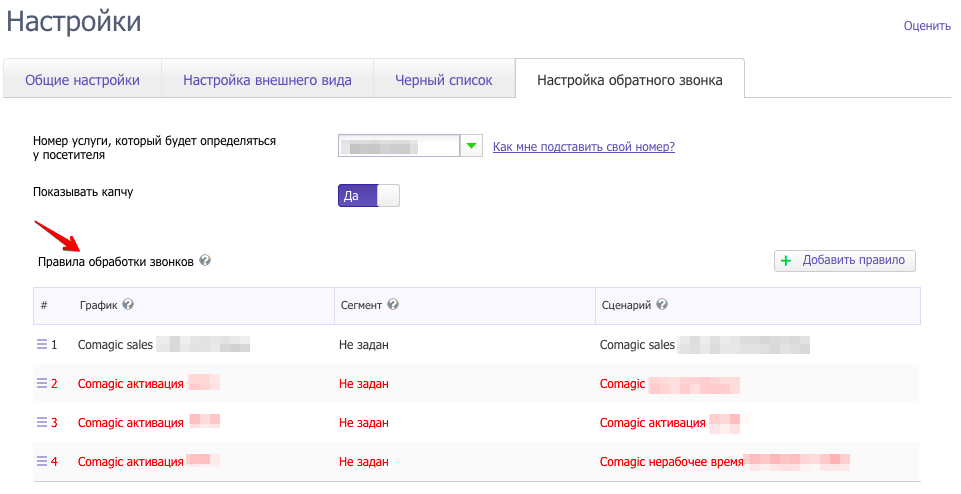Click help icon next to Правила обработки звонков

point(205,261)
